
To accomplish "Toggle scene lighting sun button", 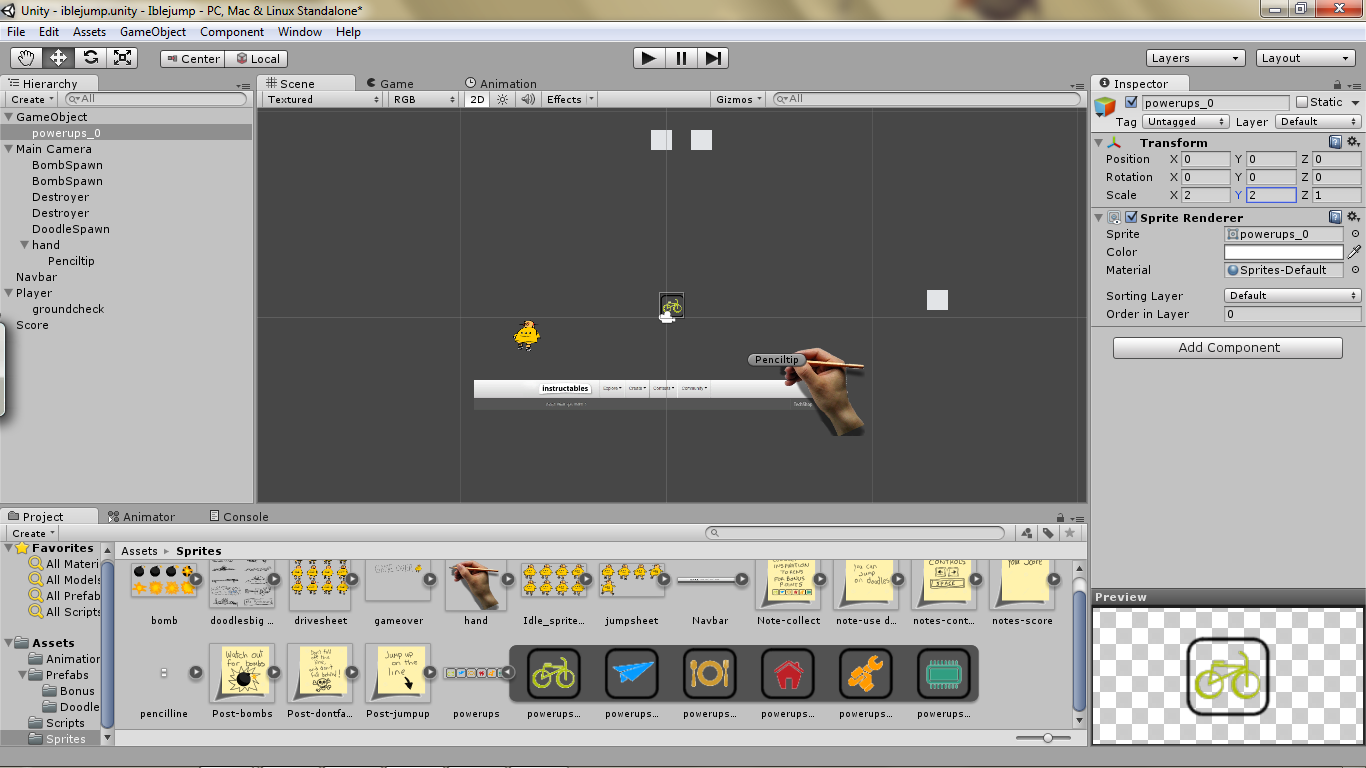I will [503, 99].
